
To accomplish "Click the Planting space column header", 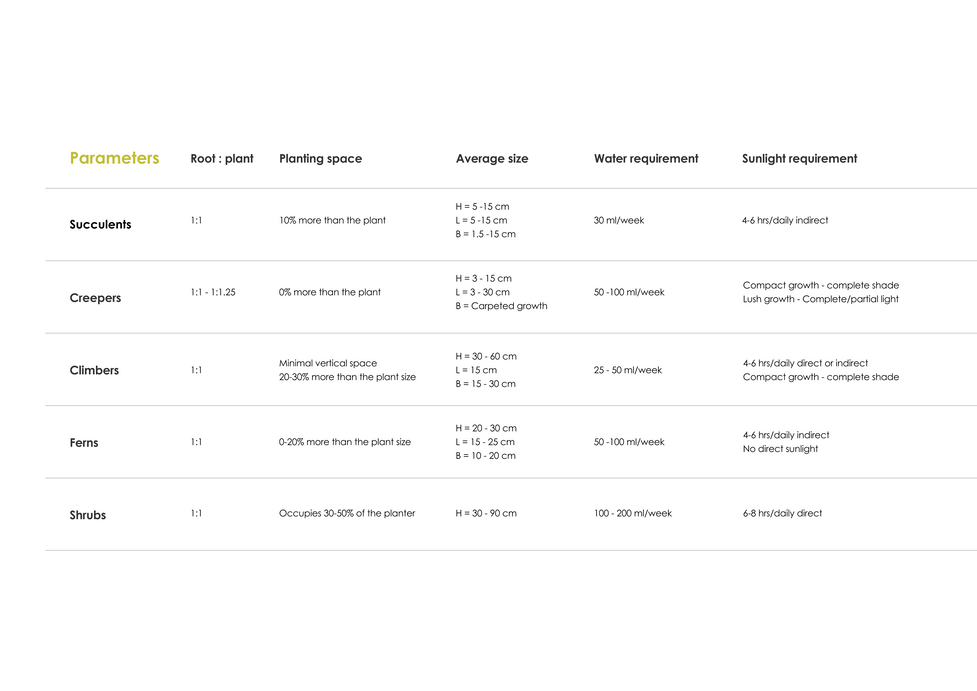I will tap(320, 159).
